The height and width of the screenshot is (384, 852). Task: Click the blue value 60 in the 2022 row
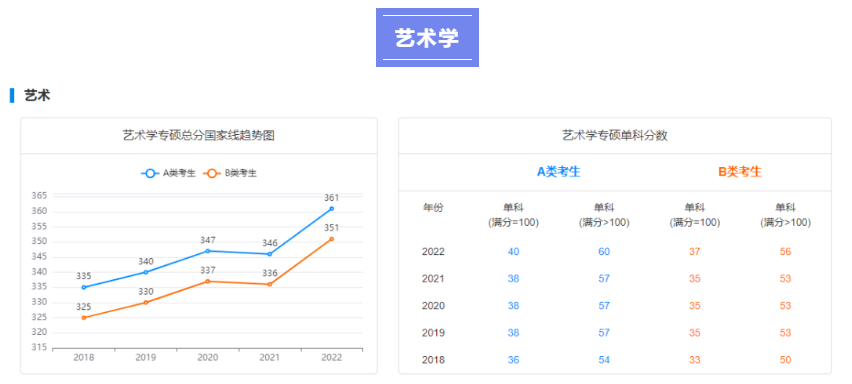click(604, 251)
